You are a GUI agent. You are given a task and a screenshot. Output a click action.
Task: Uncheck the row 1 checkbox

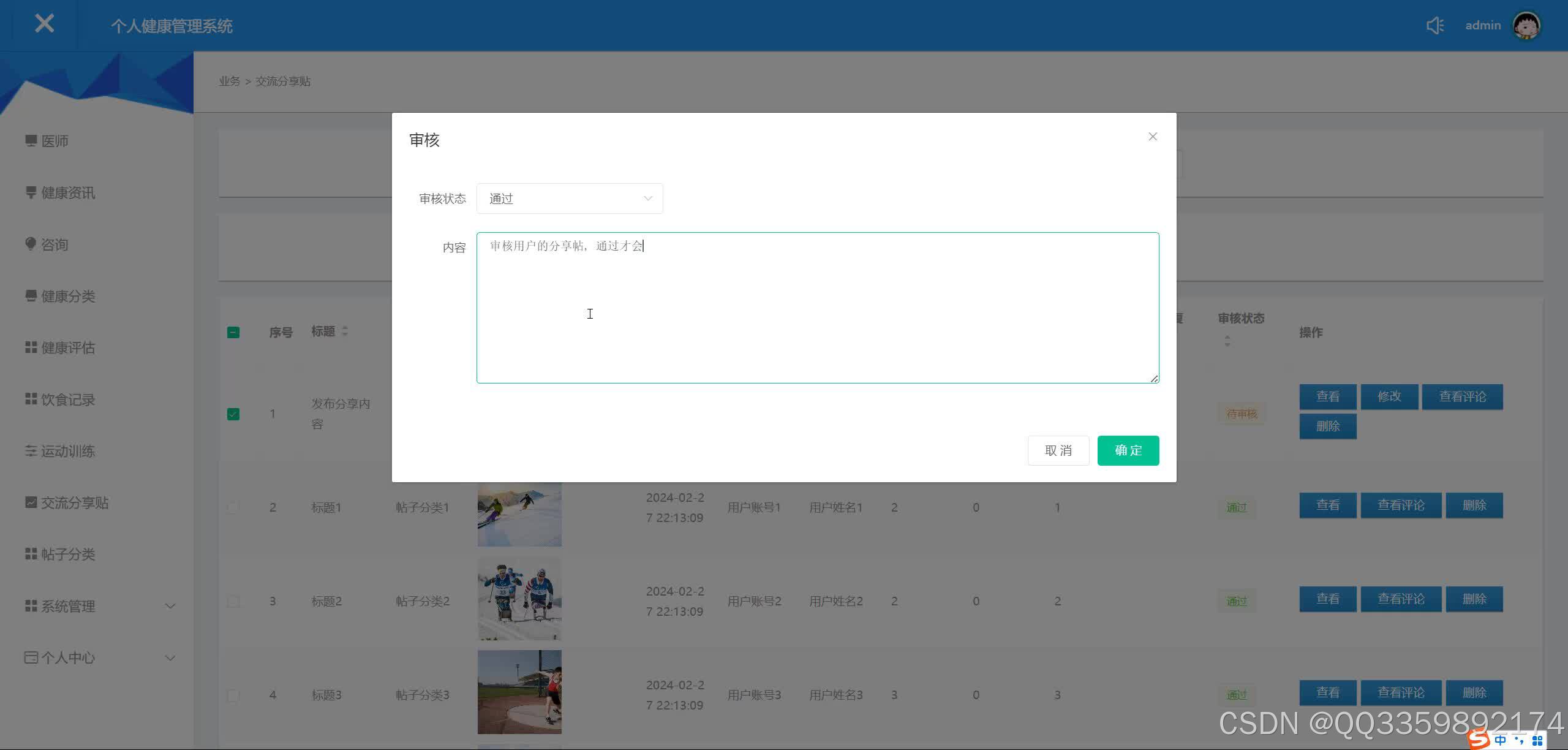(233, 414)
